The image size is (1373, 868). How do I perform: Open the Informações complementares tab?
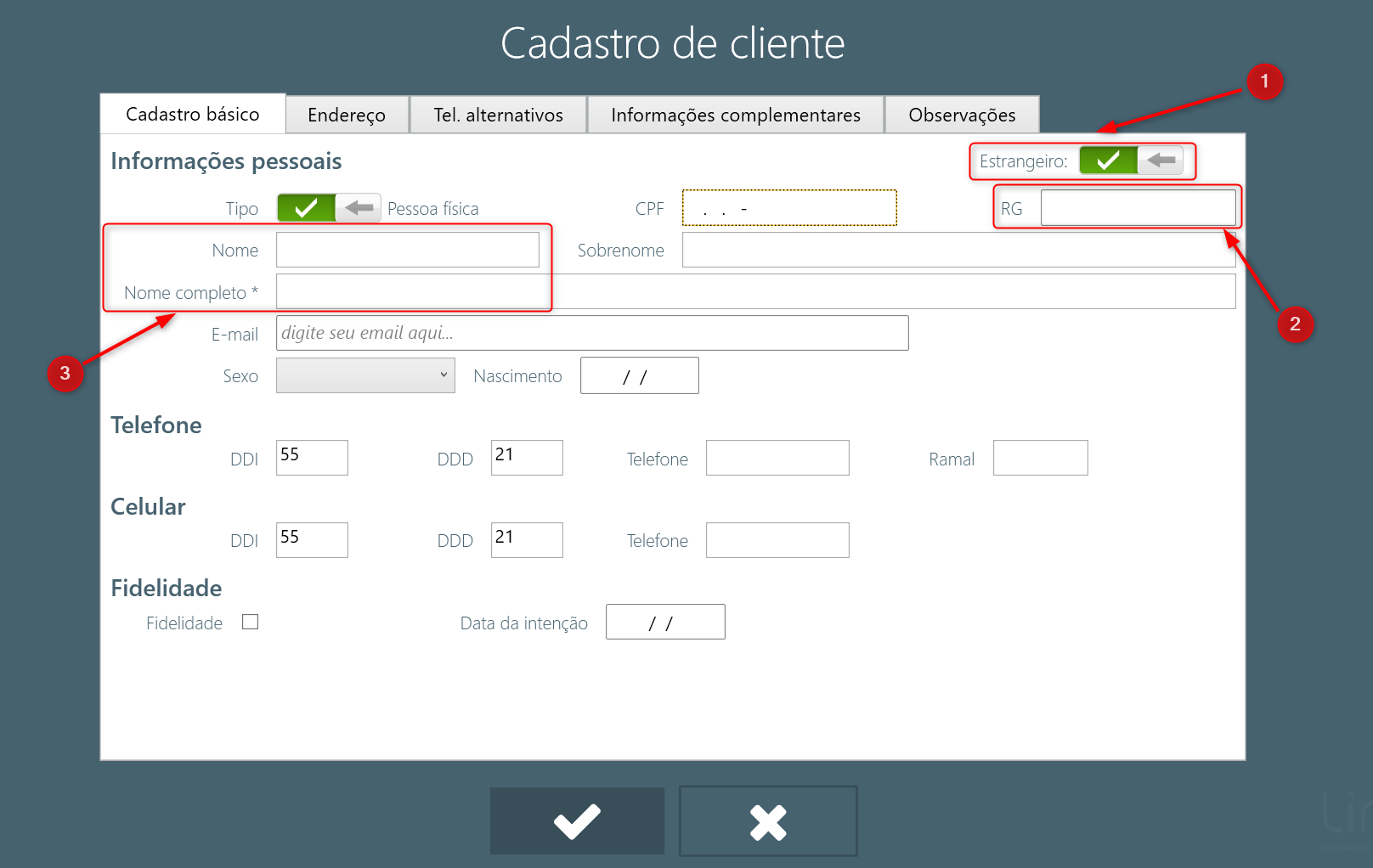coord(736,115)
